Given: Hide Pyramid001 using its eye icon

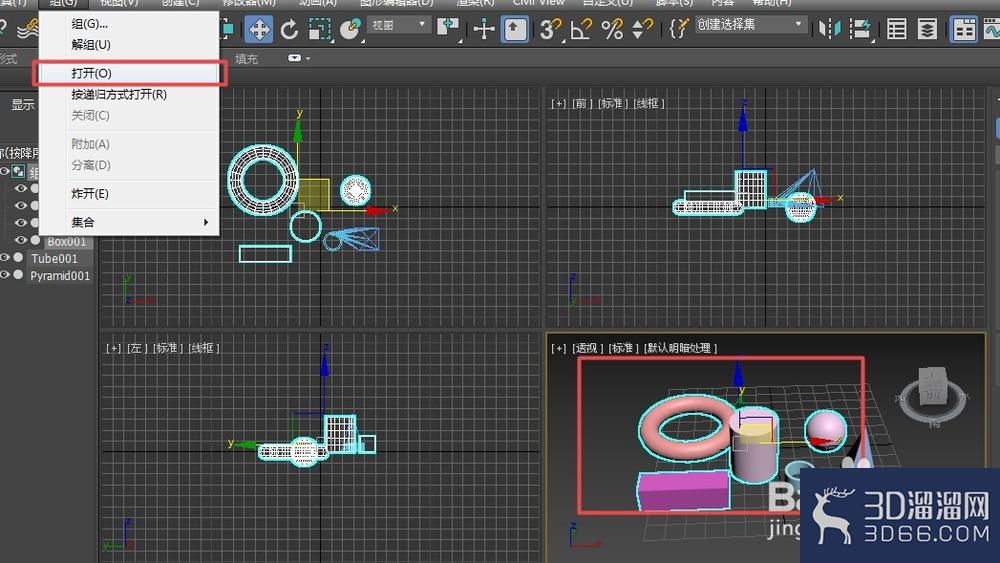Looking at the screenshot, I should click(5, 275).
